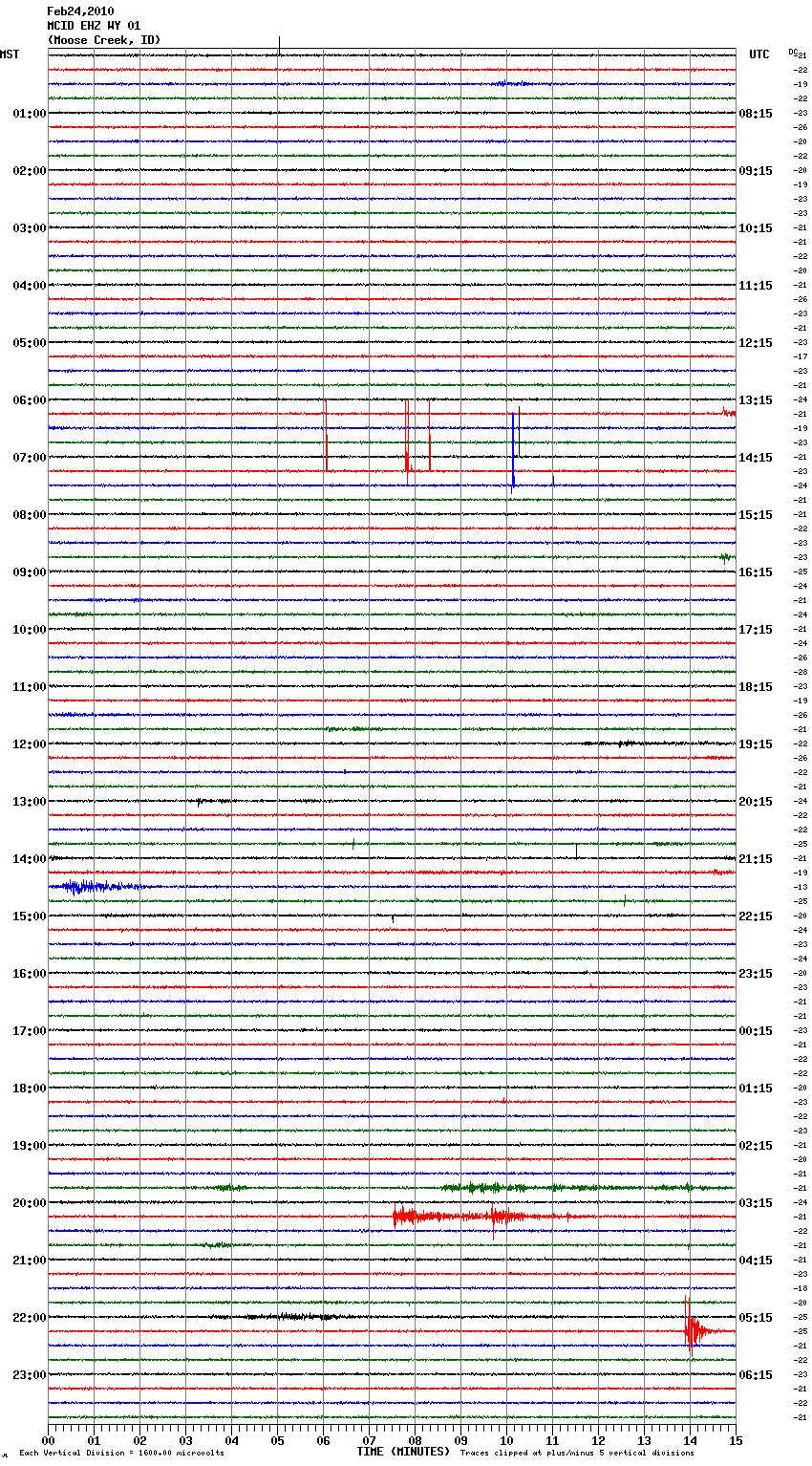Click the 12:15 UTC time label
Screen dimensions: 812x1466
click(756, 343)
